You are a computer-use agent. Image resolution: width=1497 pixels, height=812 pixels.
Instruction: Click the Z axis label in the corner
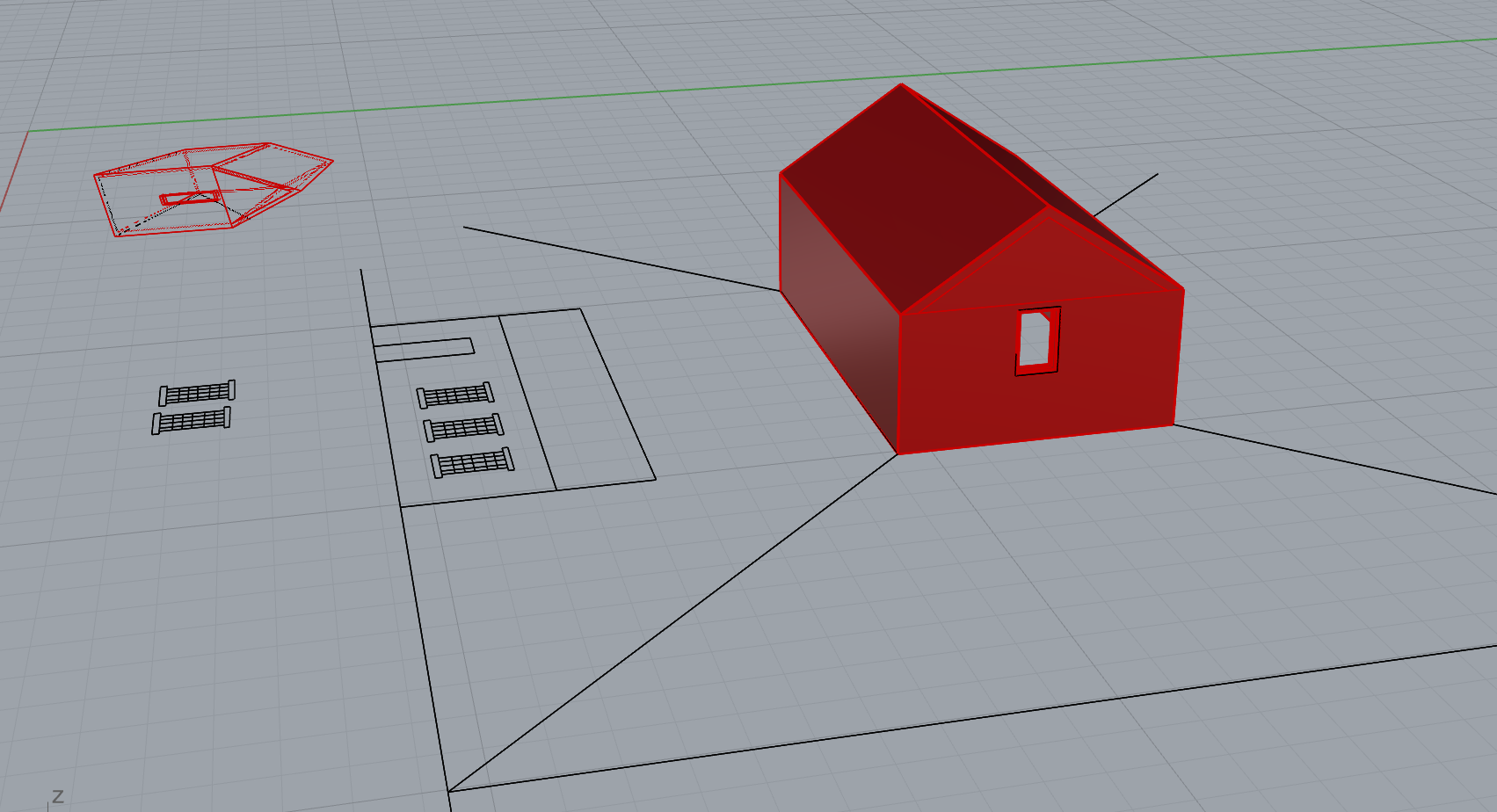click(58, 796)
